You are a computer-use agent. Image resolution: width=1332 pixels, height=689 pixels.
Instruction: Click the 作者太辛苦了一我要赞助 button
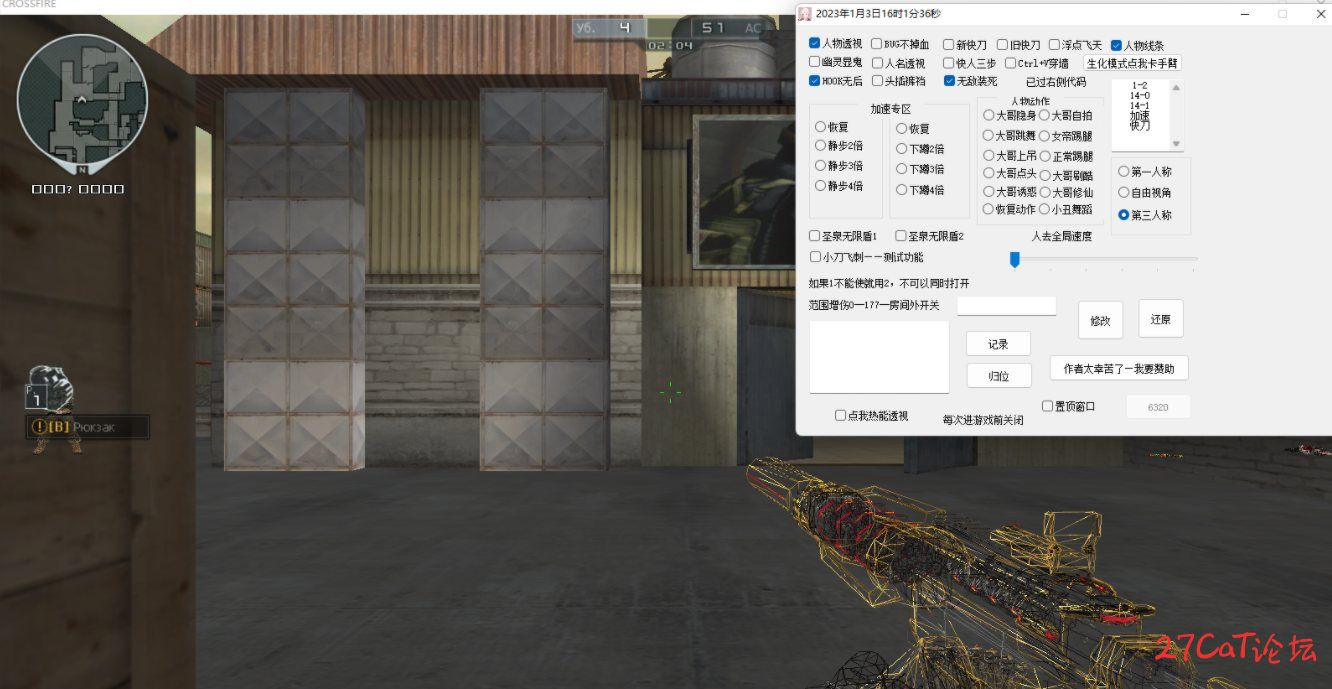[x=1119, y=368]
